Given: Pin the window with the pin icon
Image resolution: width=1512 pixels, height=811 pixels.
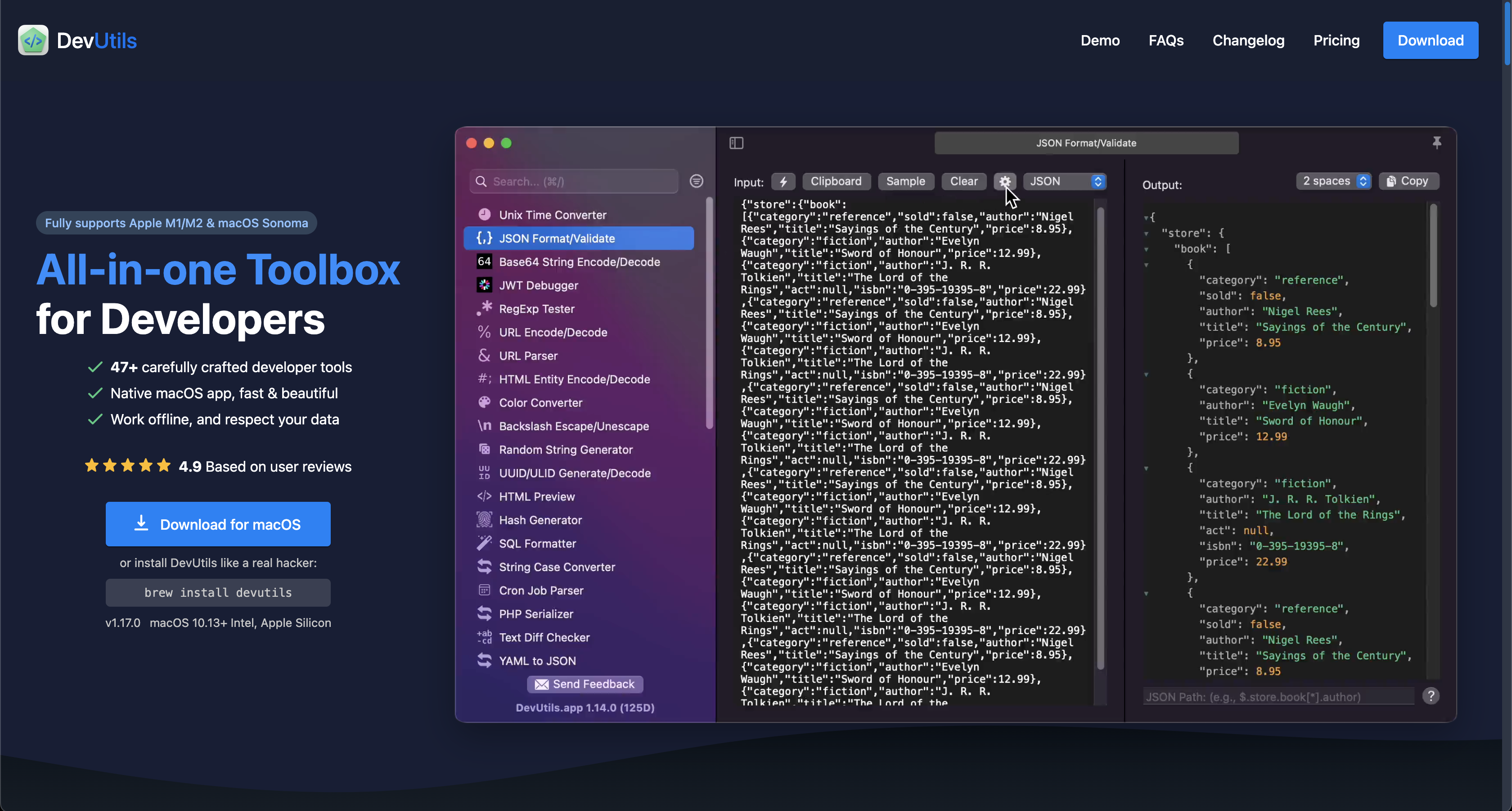Looking at the screenshot, I should tap(1436, 142).
